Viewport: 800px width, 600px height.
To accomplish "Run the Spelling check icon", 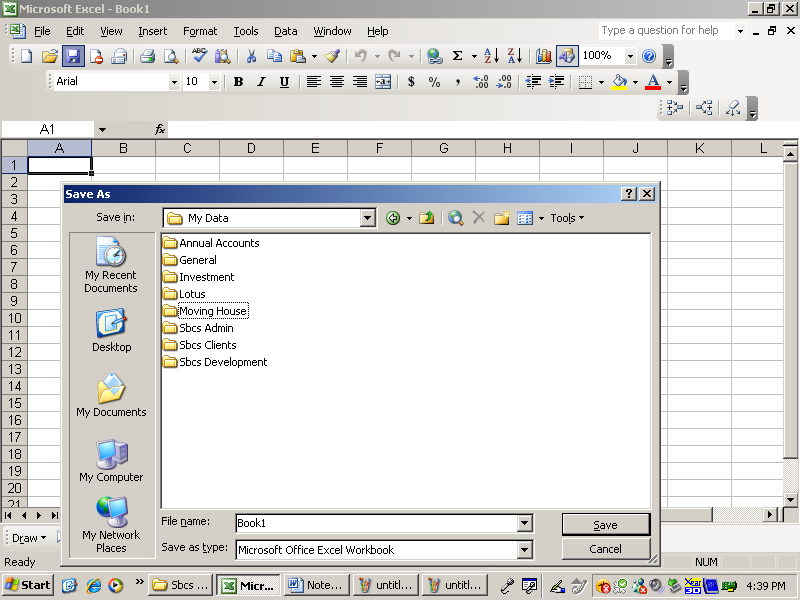I will 199,56.
